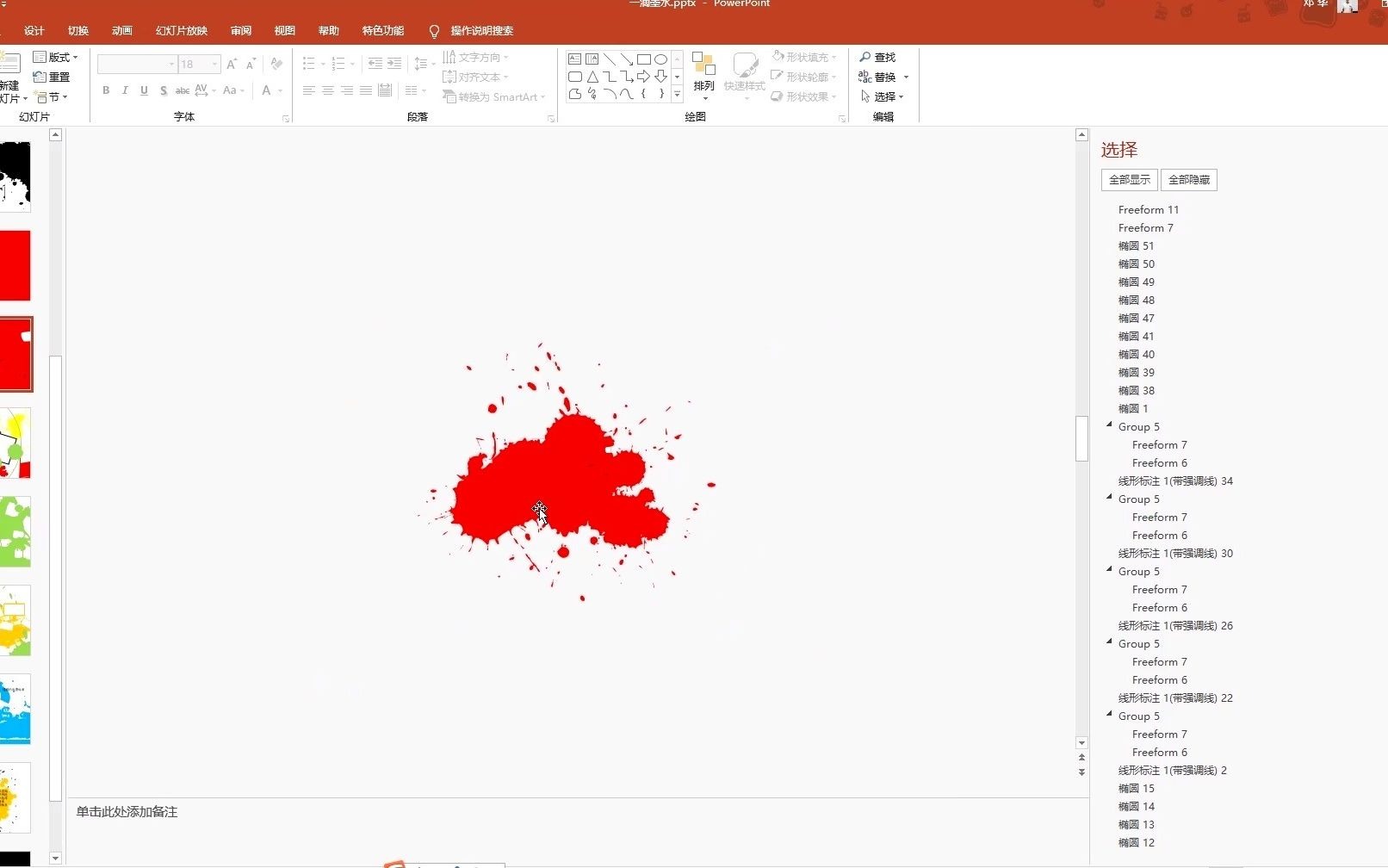Insert a left brace shape
This screenshot has height=868, width=1388.
pyautogui.click(x=643, y=94)
